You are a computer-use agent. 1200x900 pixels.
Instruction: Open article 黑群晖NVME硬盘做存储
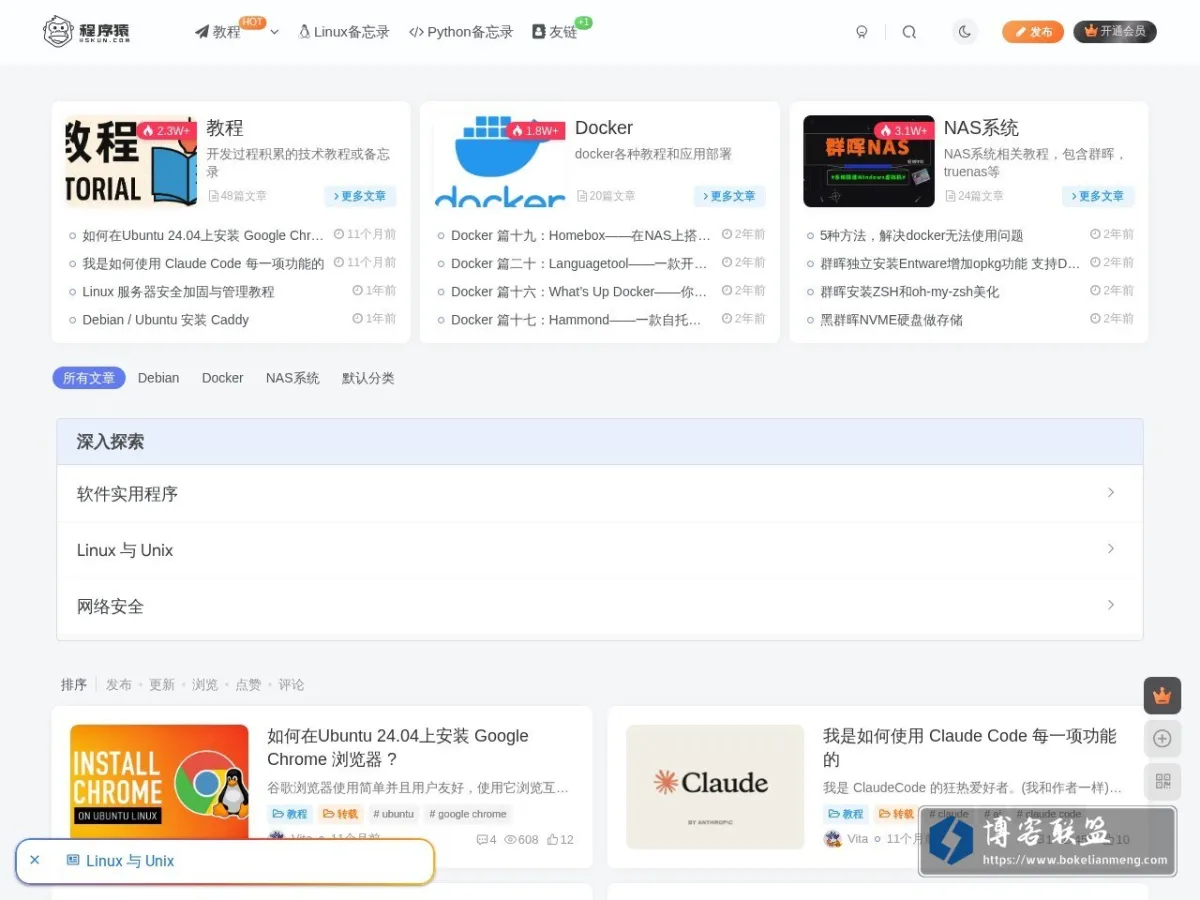892,320
